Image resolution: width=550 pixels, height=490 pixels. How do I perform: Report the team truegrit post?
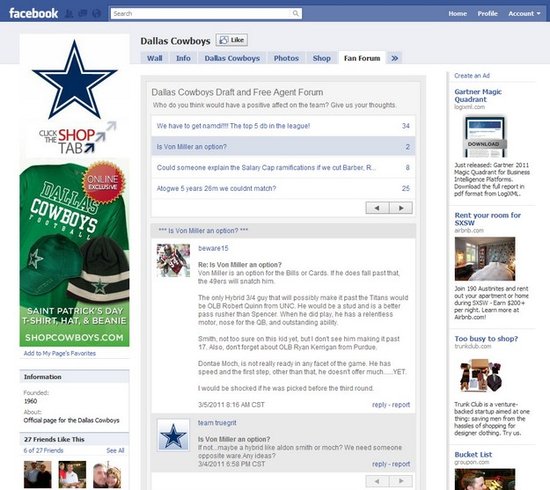(x=401, y=464)
